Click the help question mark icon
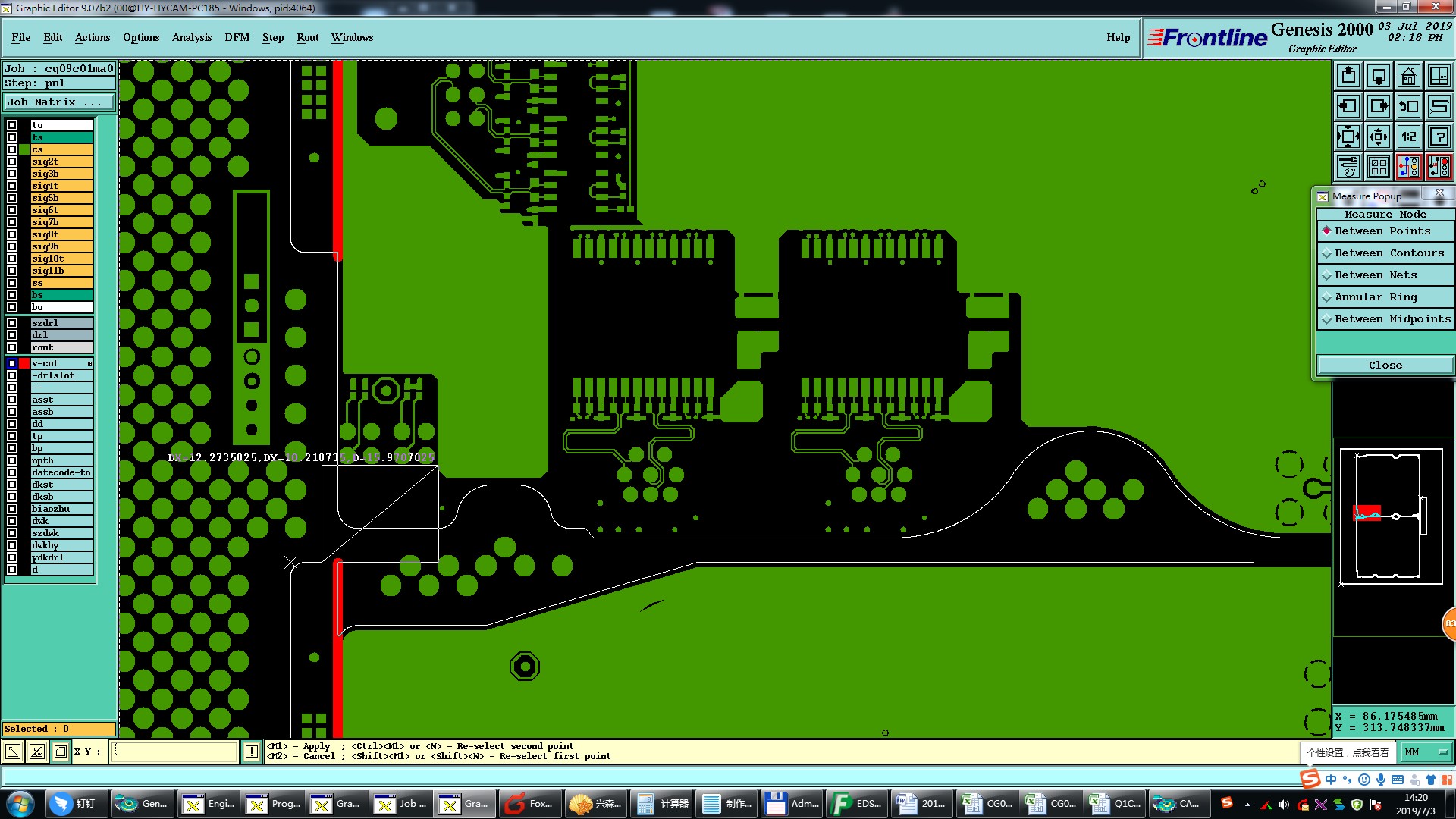 coord(1439,136)
